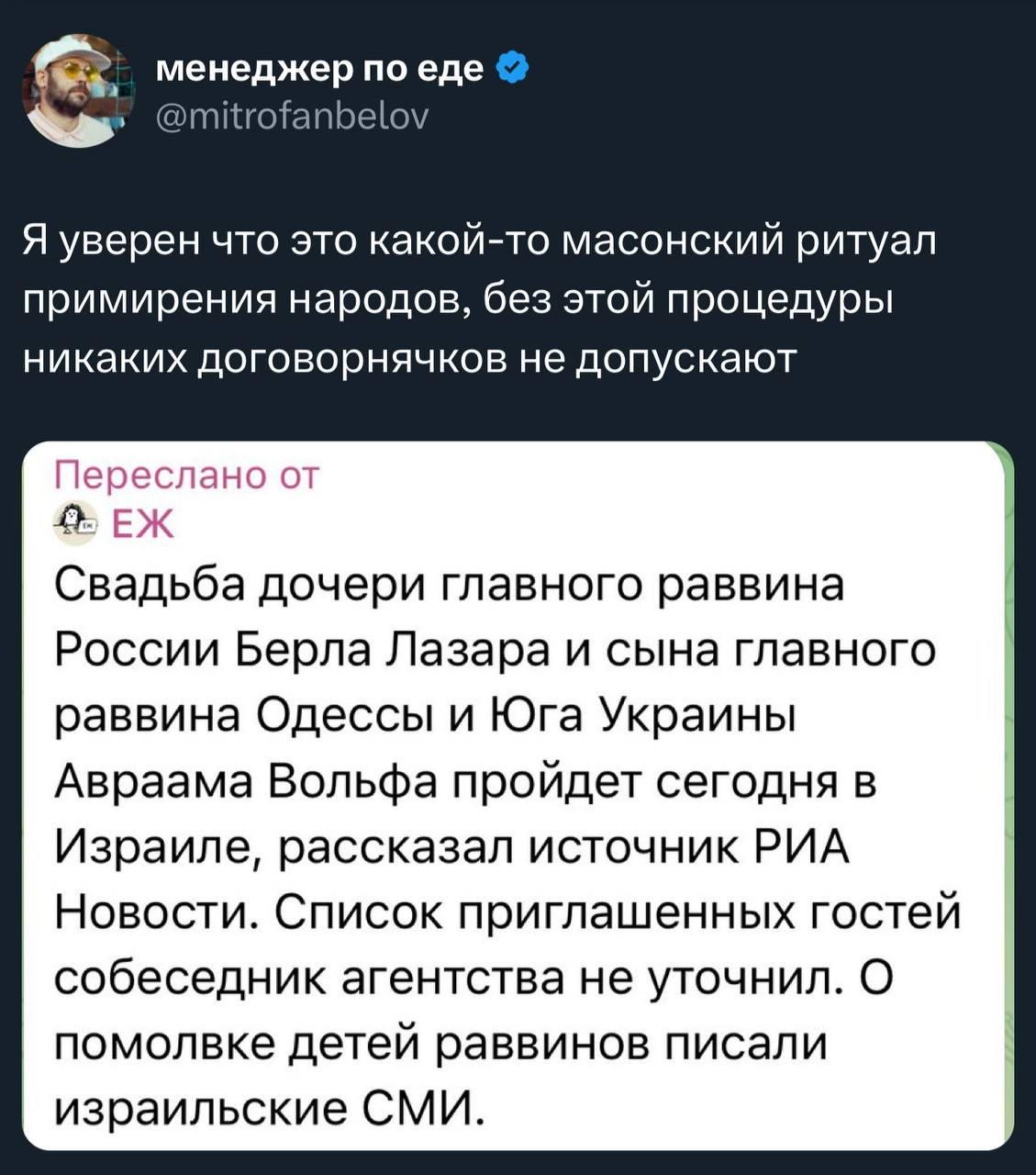
Task: Click "Свадьба дочери главного раввина" line
Action: click(x=449, y=585)
